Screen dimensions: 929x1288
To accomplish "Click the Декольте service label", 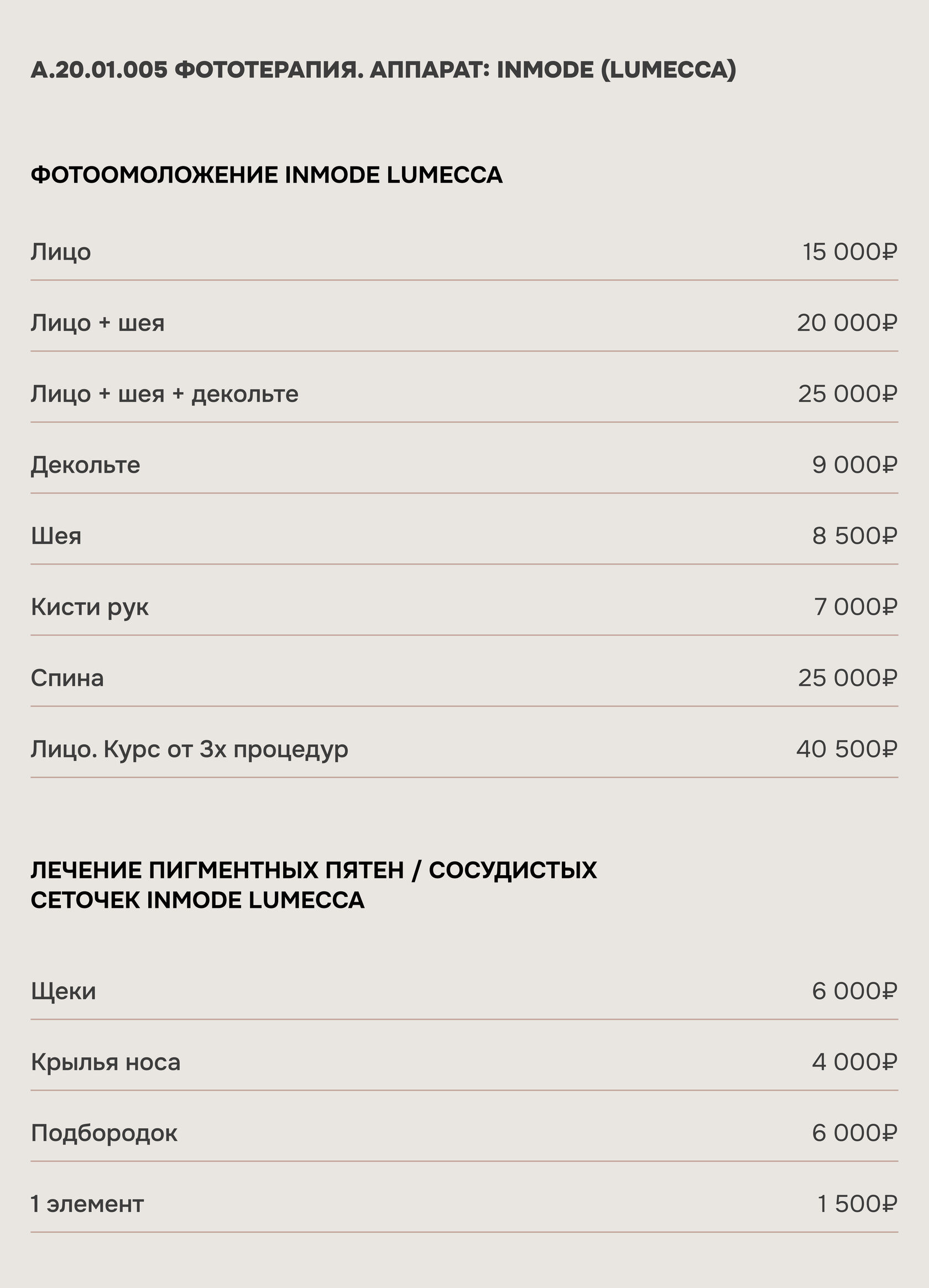I will [x=85, y=465].
